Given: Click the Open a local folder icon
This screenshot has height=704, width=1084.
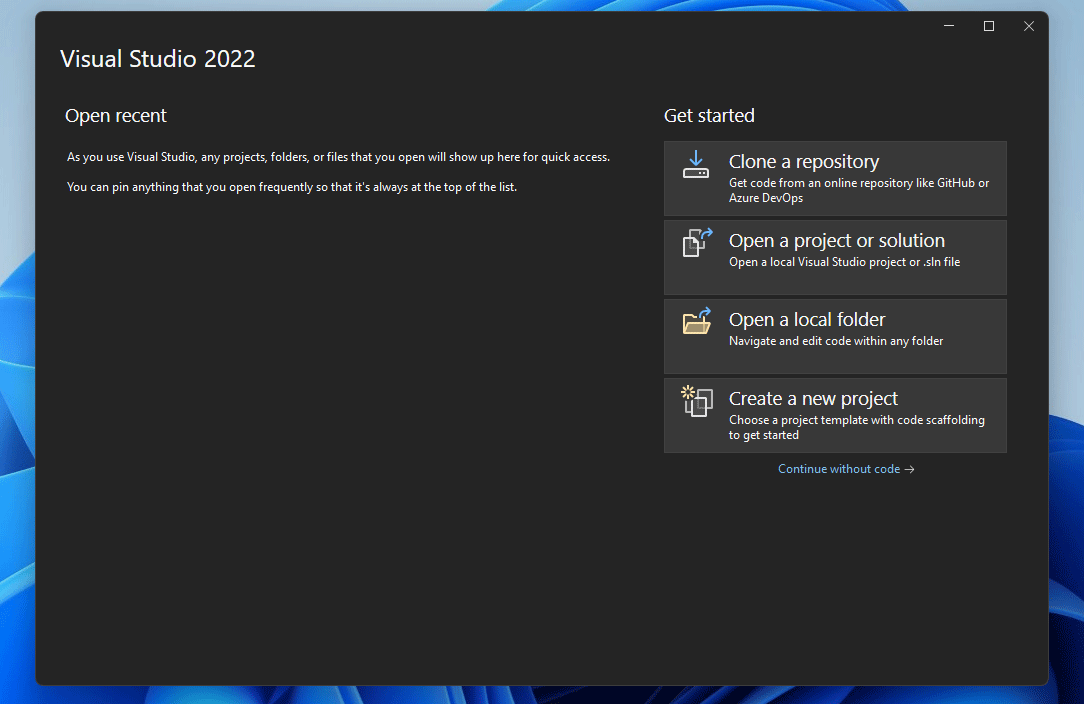Looking at the screenshot, I should click(x=697, y=322).
